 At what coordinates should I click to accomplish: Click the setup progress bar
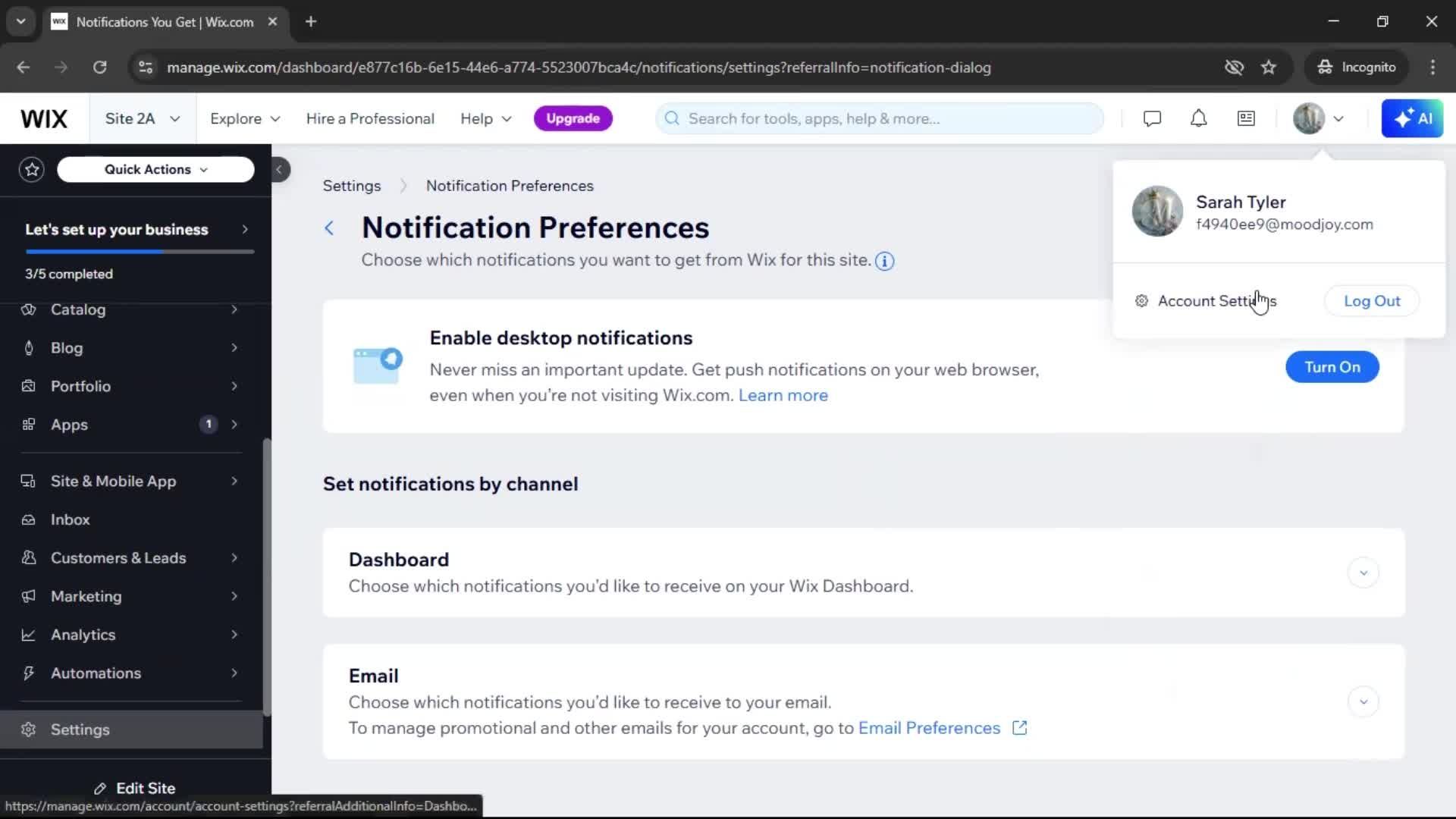point(140,252)
